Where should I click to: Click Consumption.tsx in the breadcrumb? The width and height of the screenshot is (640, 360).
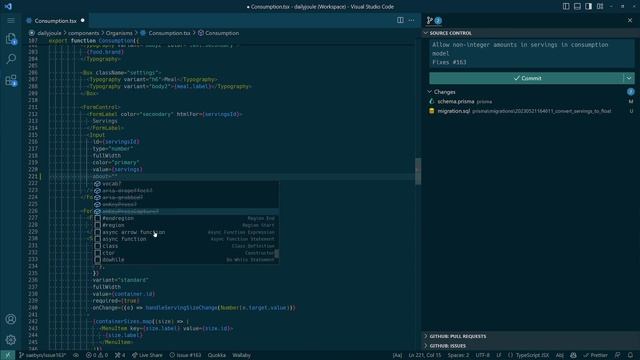coord(169,33)
